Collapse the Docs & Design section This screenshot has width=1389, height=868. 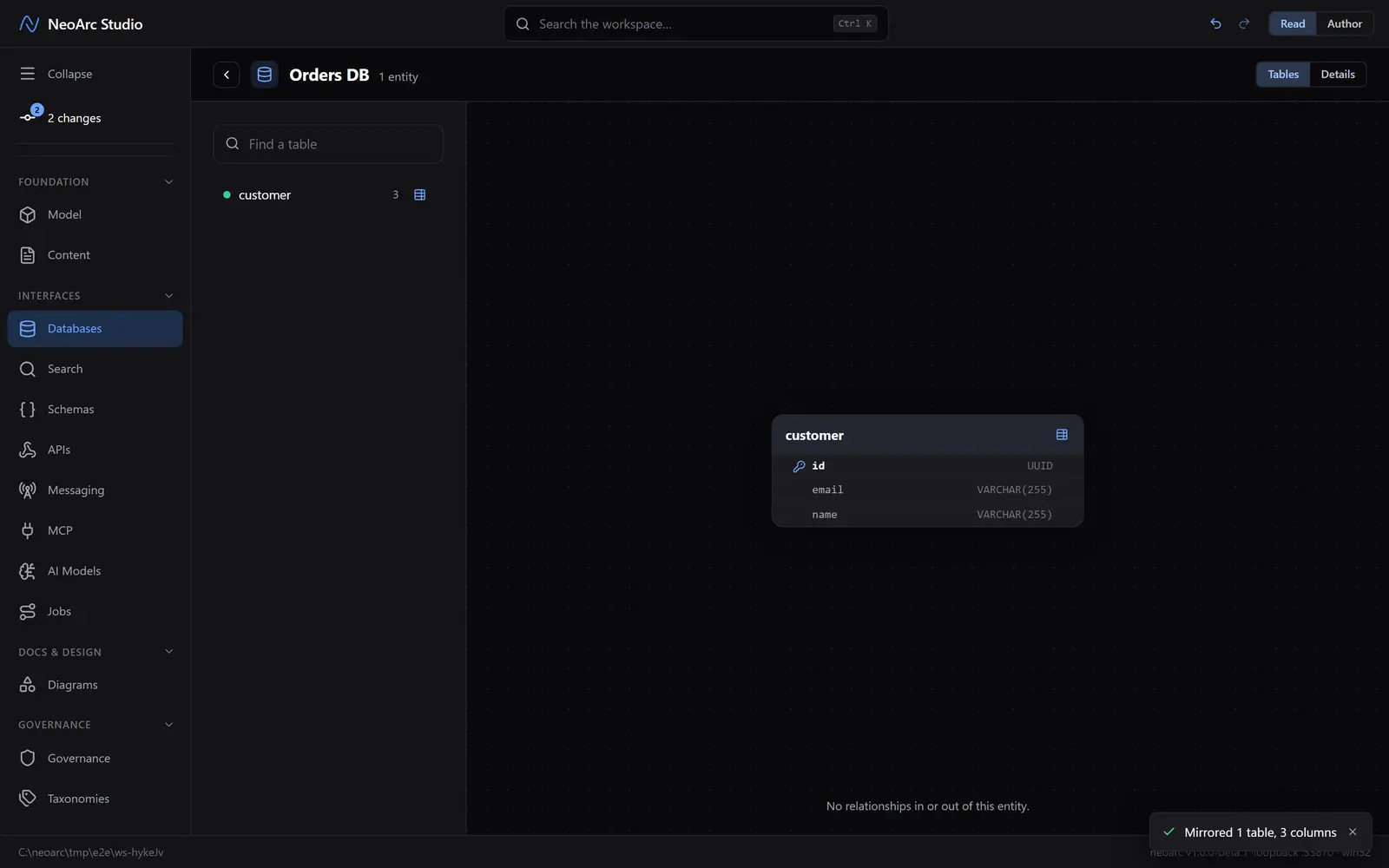tap(168, 652)
